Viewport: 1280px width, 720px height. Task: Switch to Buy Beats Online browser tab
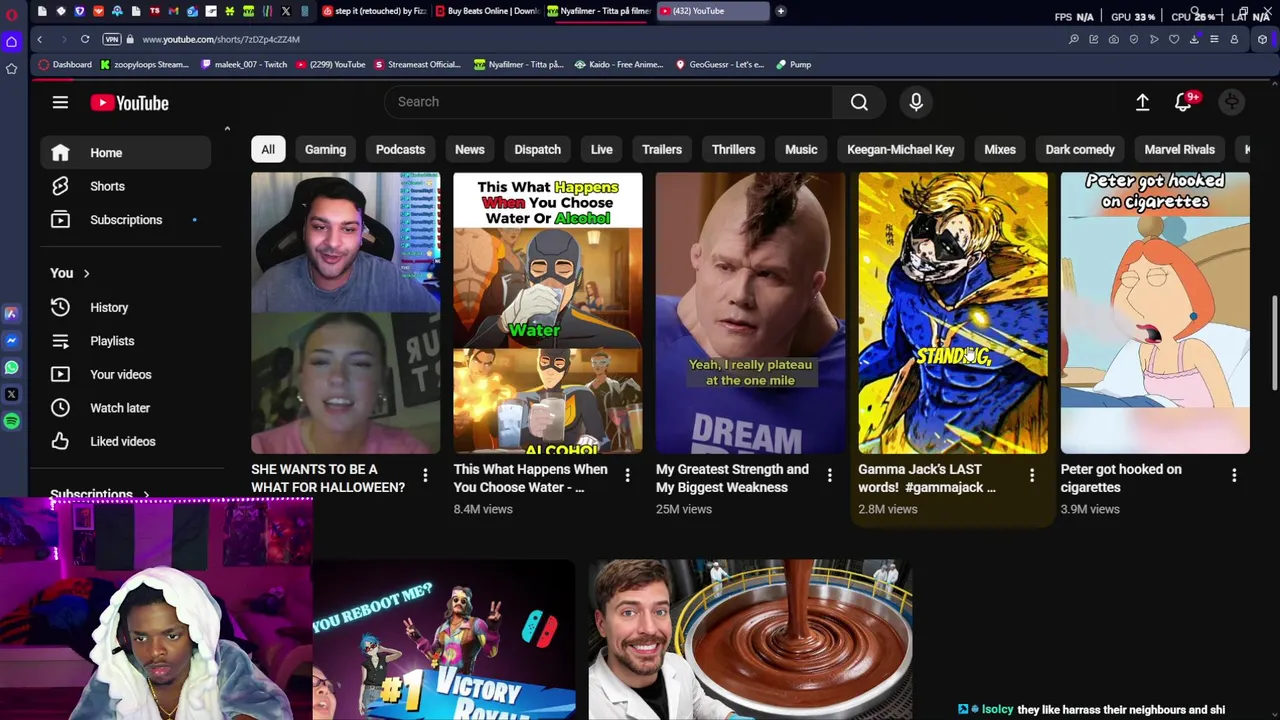coord(486,11)
